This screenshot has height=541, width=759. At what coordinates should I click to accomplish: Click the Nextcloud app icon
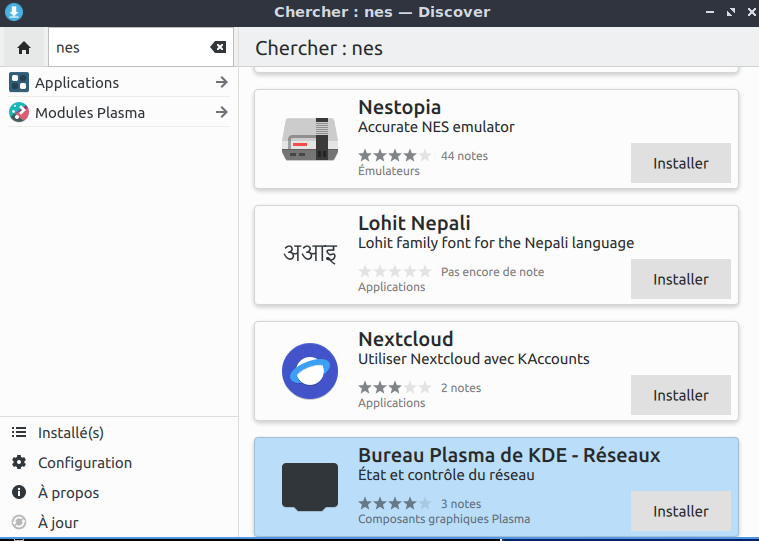click(309, 371)
